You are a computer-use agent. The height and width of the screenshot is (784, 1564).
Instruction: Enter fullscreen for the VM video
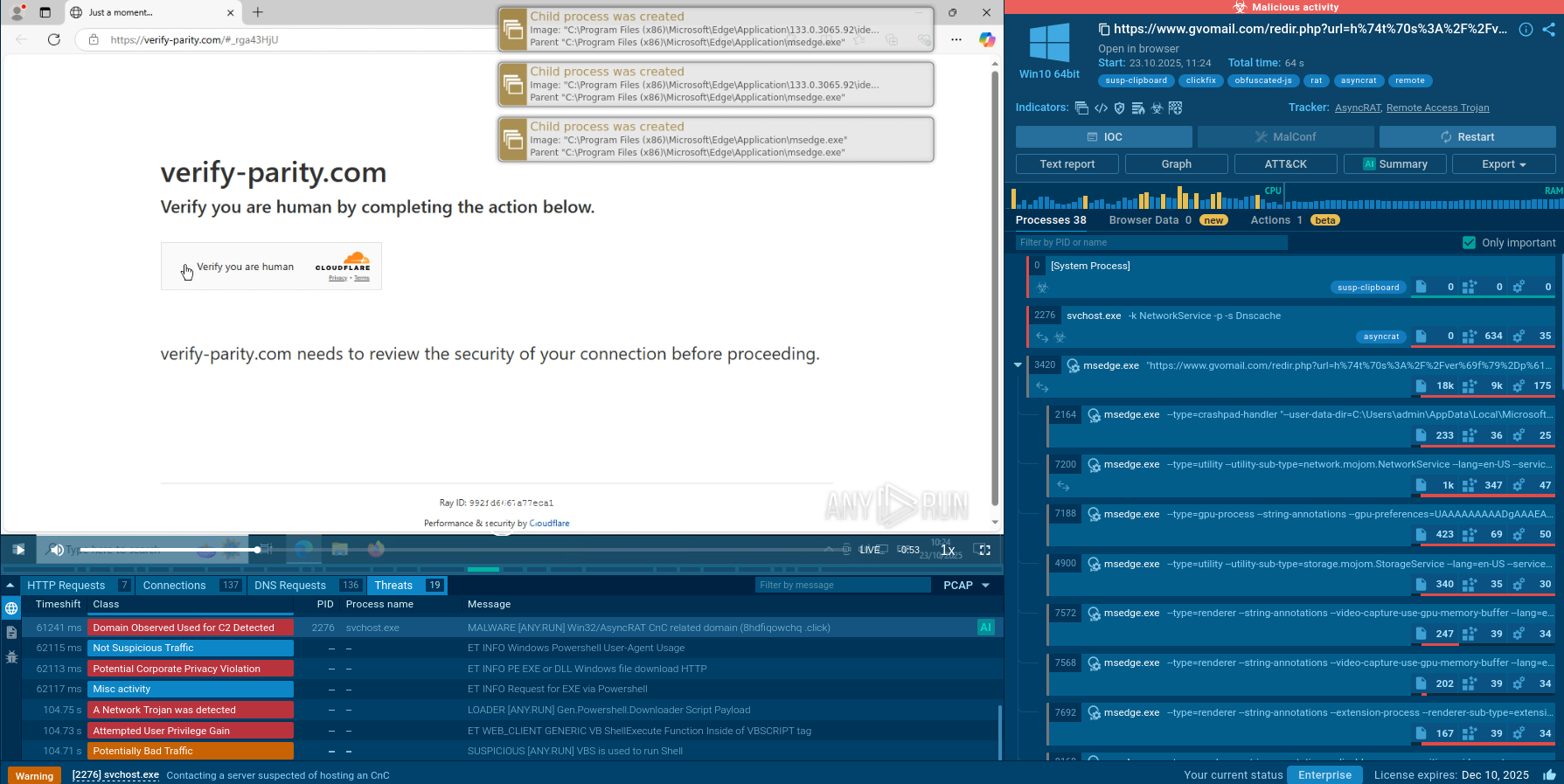[x=984, y=550]
